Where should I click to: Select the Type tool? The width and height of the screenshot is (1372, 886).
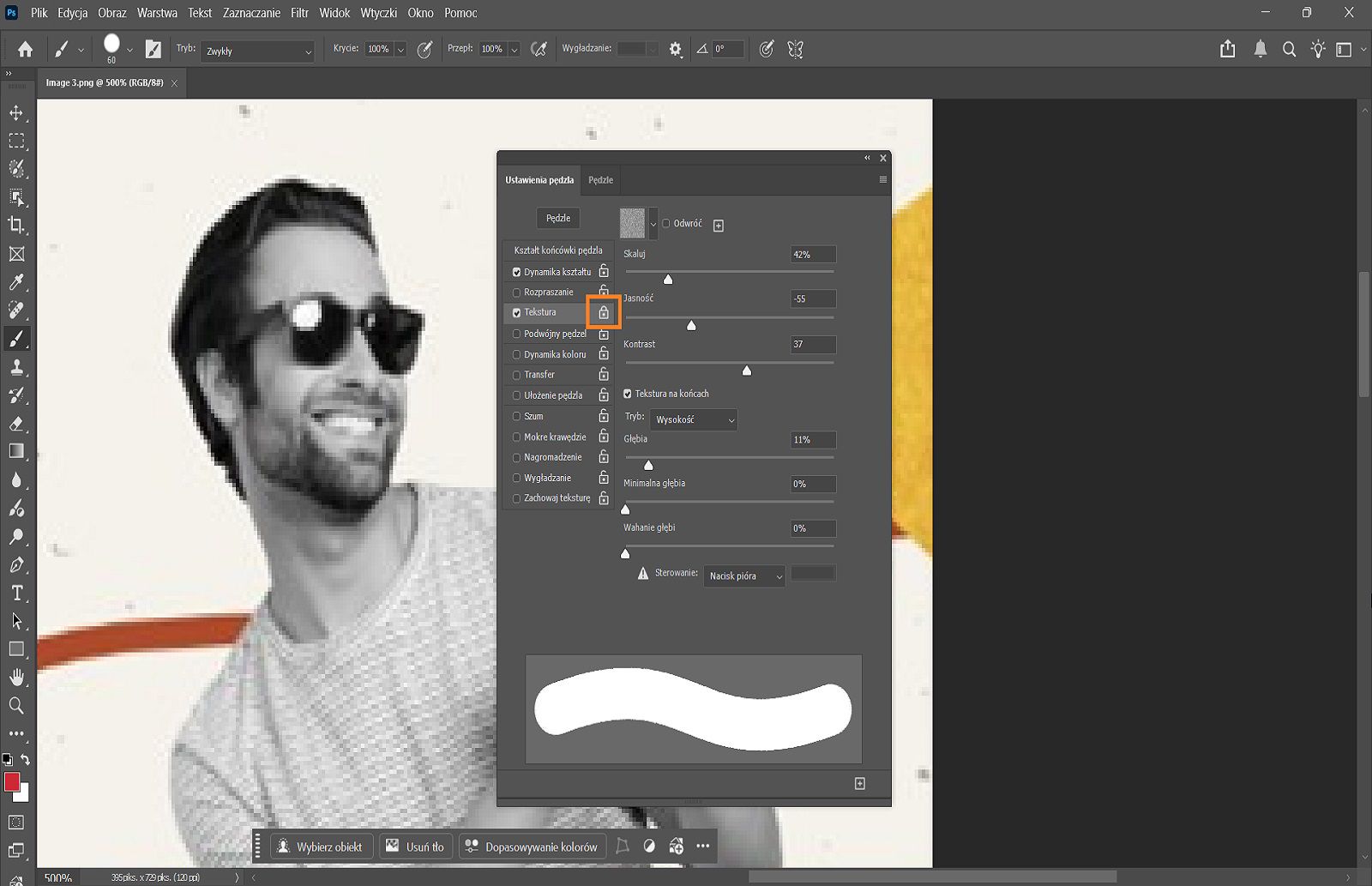point(16,593)
